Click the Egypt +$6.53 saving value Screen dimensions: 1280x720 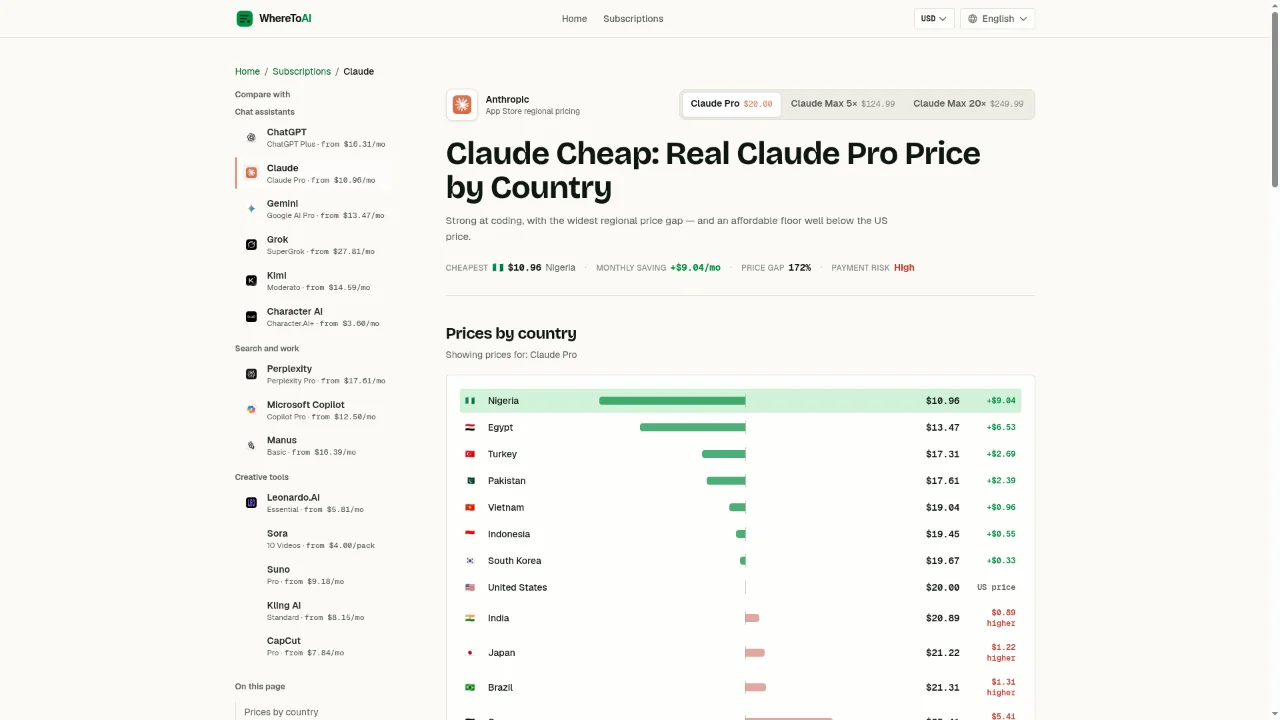tap(1001, 427)
